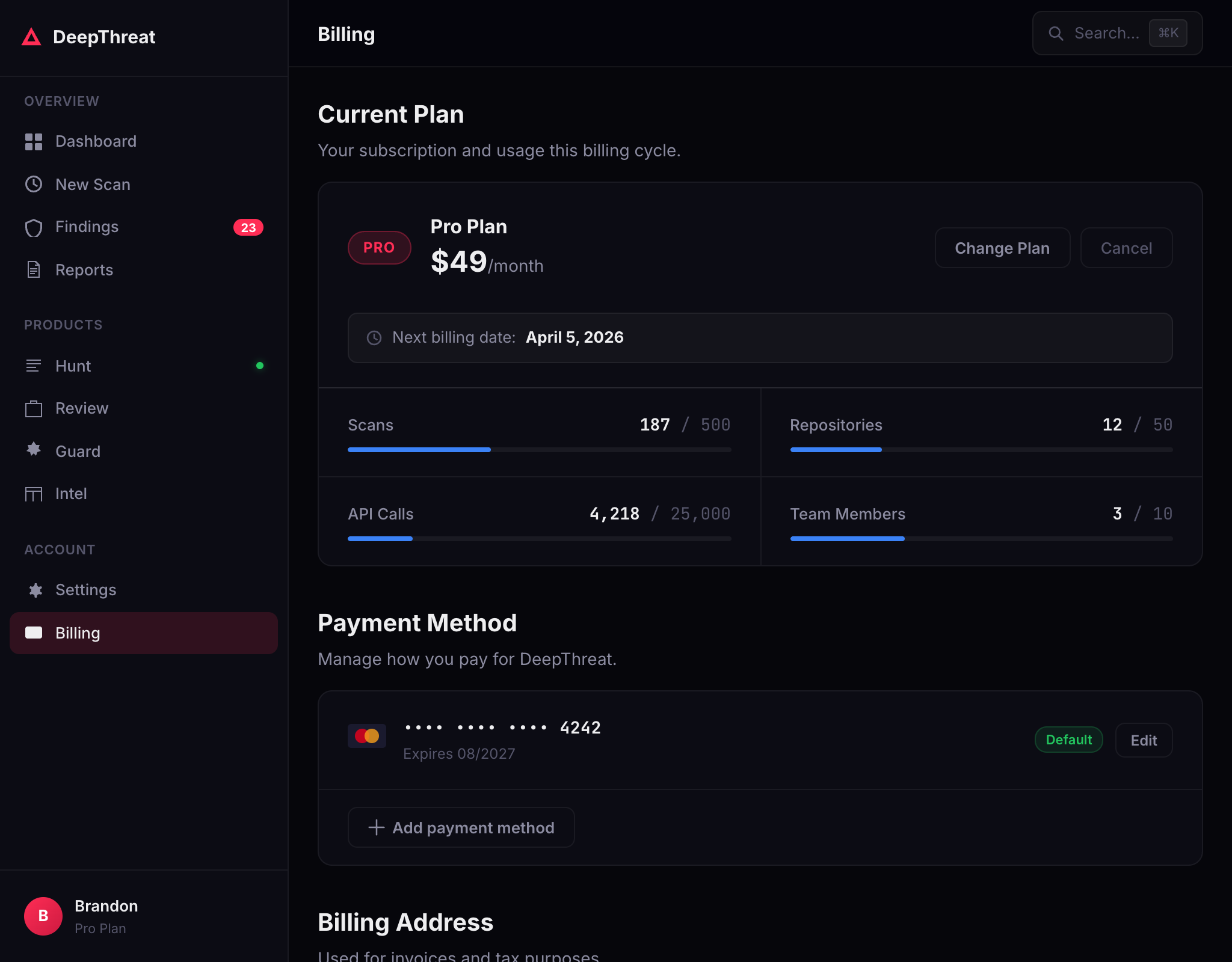Click the Guard badge icon
Viewport: 1232px width, 962px height.
(34, 450)
